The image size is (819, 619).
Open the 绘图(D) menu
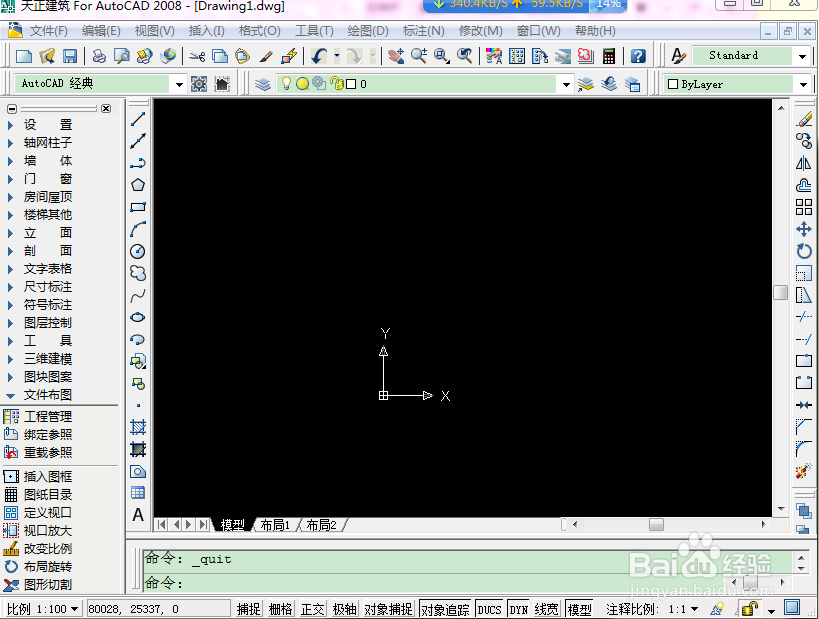coord(368,31)
